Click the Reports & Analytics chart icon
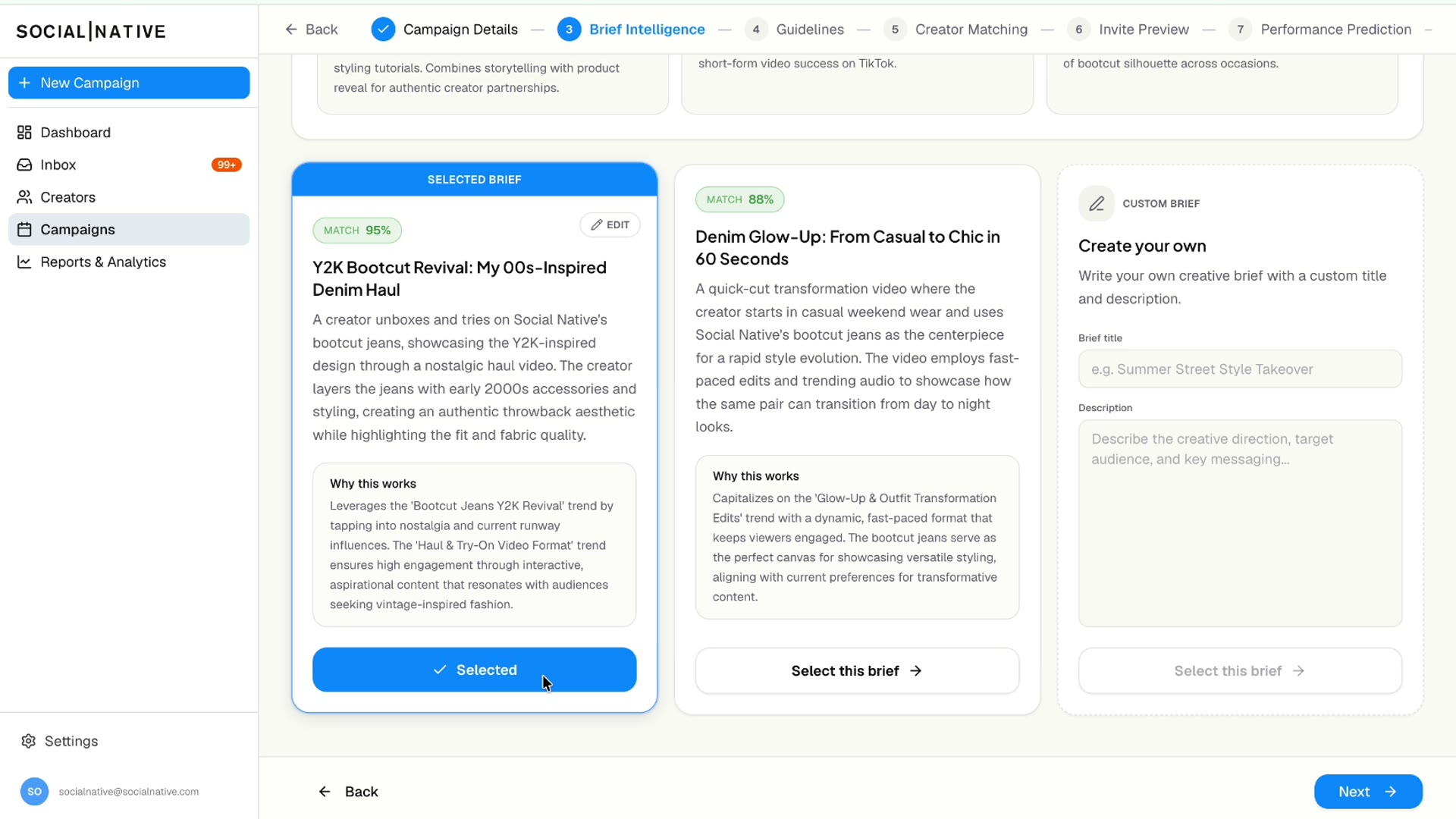Image resolution: width=1456 pixels, height=819 pixels. point(24,262)
